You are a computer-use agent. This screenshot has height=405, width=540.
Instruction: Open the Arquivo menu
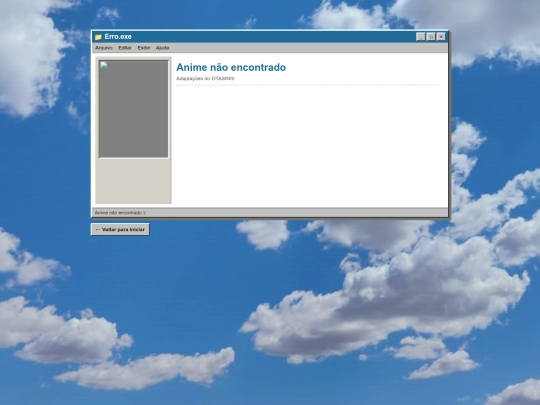tap(104, 48)
